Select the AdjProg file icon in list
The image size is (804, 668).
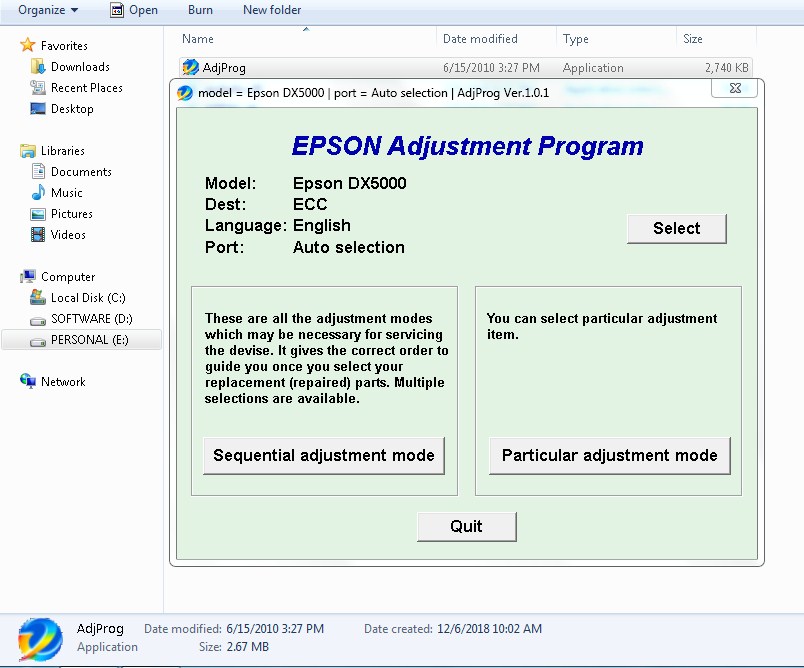[191, 67]
